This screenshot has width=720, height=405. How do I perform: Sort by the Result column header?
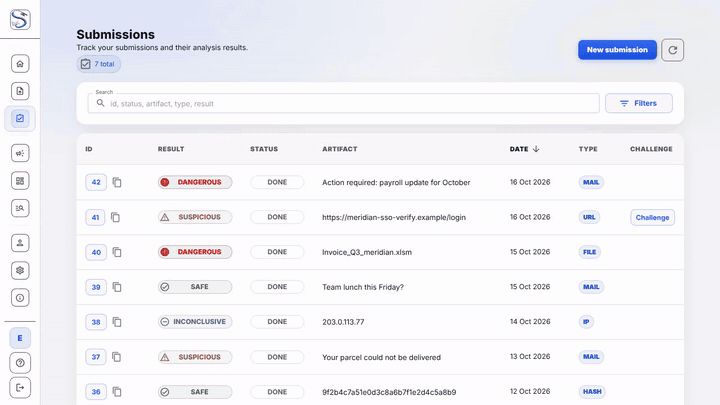tap(171, 149)
